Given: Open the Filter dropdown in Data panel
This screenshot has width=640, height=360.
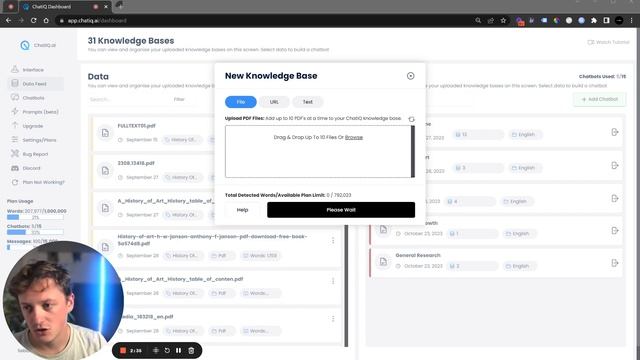Looking at the screenshot, I should pyautogui.click(x=180, y=99).
